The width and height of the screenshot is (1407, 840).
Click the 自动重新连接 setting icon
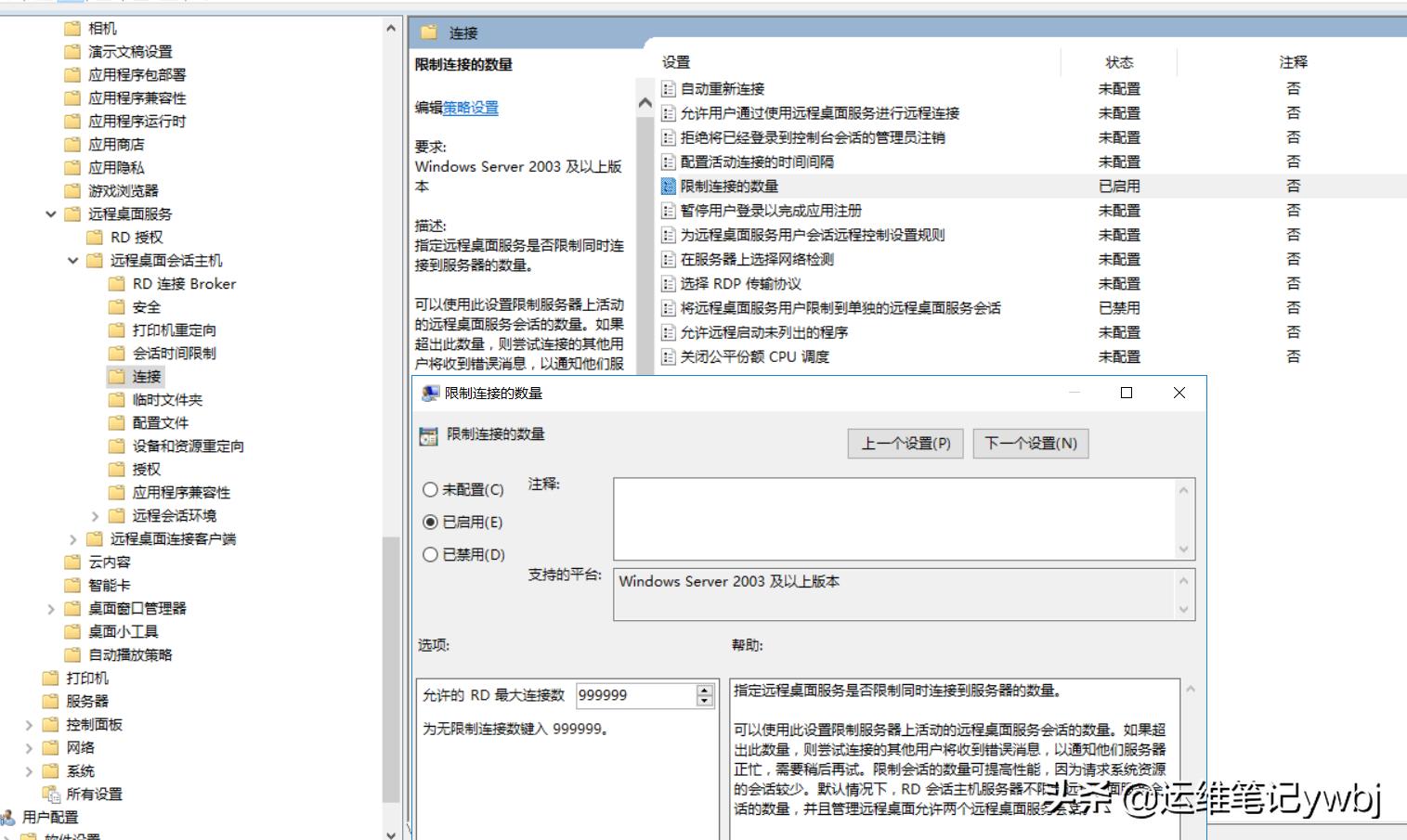(667, 88)
